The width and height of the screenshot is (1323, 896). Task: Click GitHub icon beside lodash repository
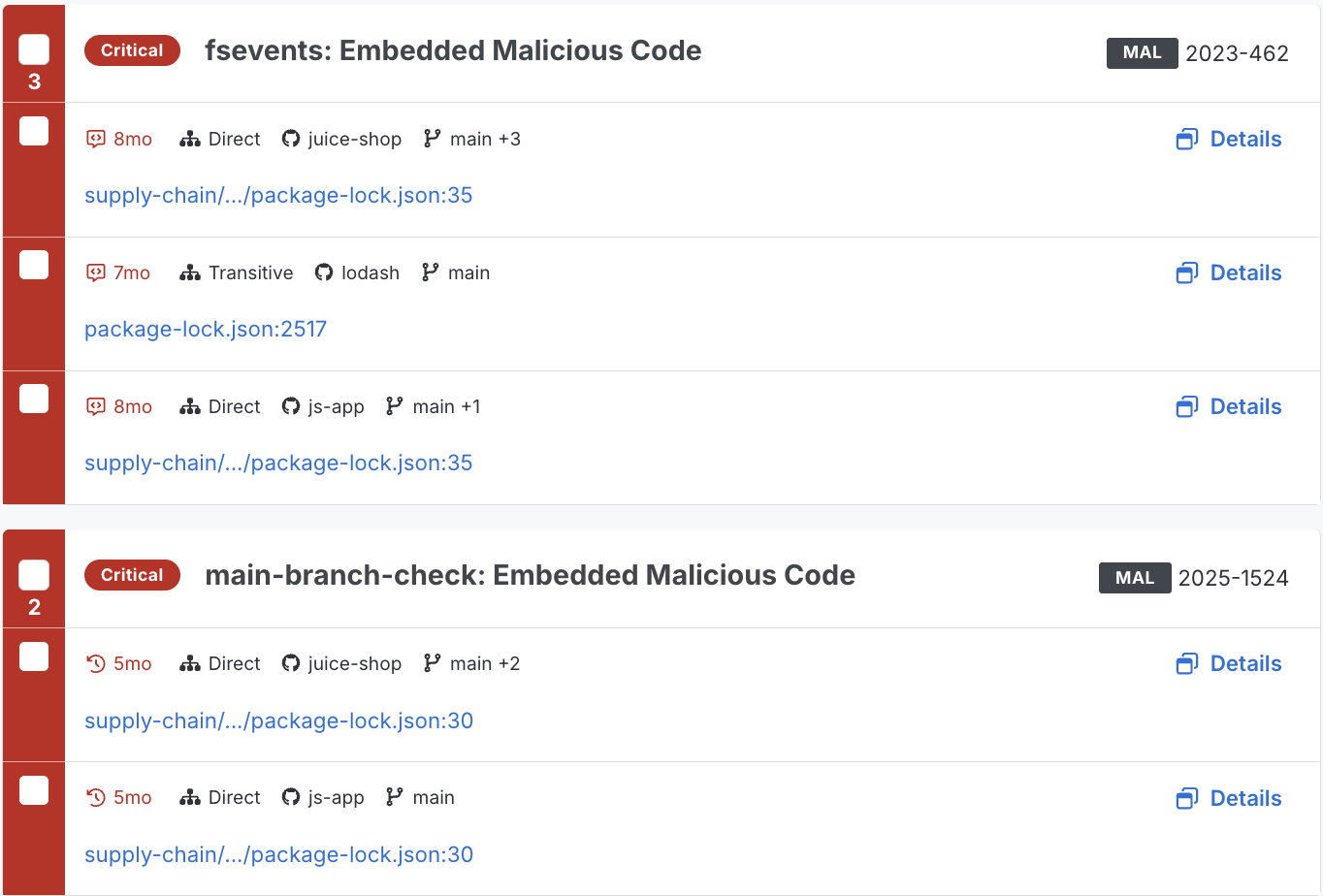(x=324, y=273)
